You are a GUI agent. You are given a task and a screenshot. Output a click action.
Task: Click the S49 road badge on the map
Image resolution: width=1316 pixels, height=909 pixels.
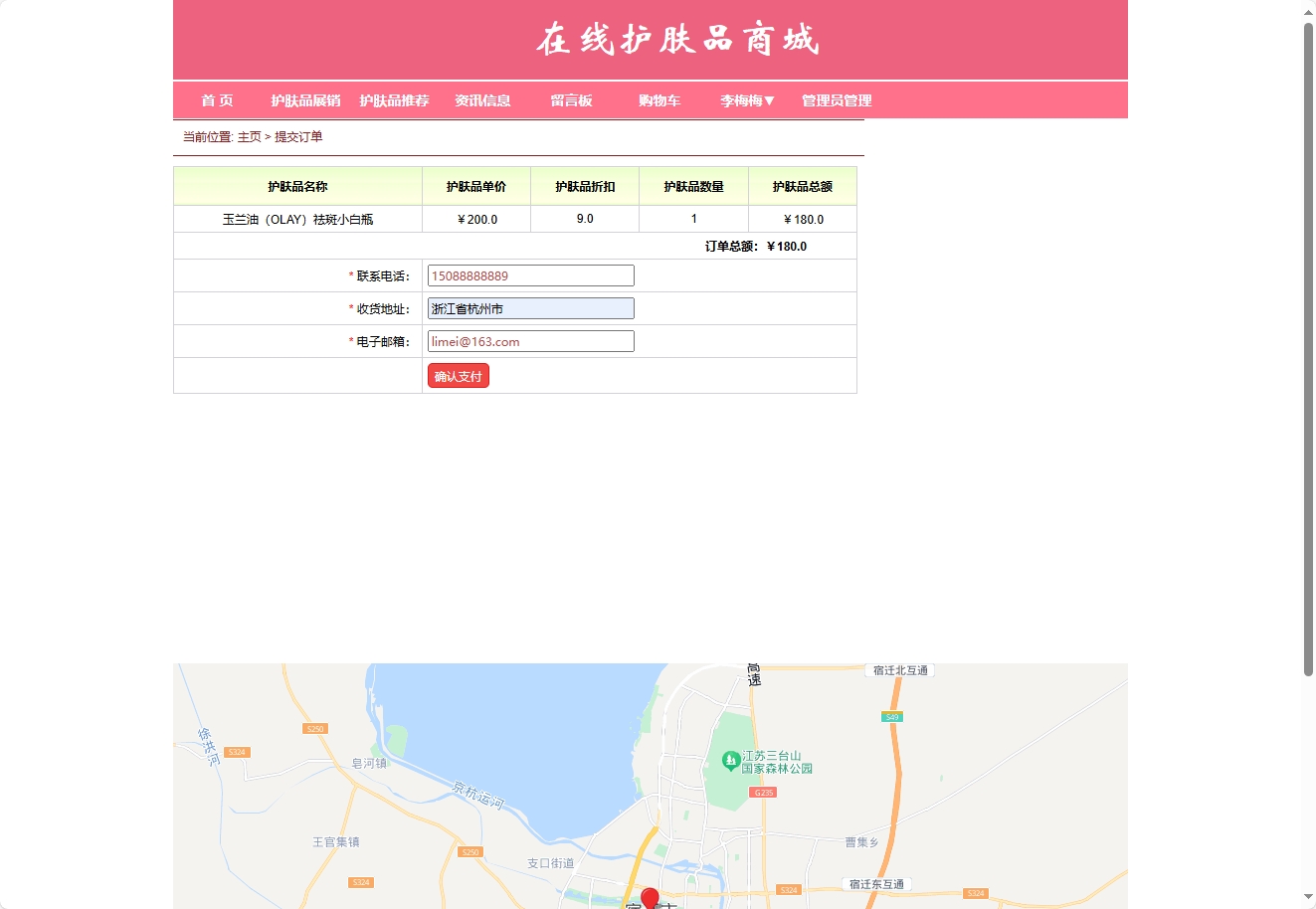pos(890,716)
